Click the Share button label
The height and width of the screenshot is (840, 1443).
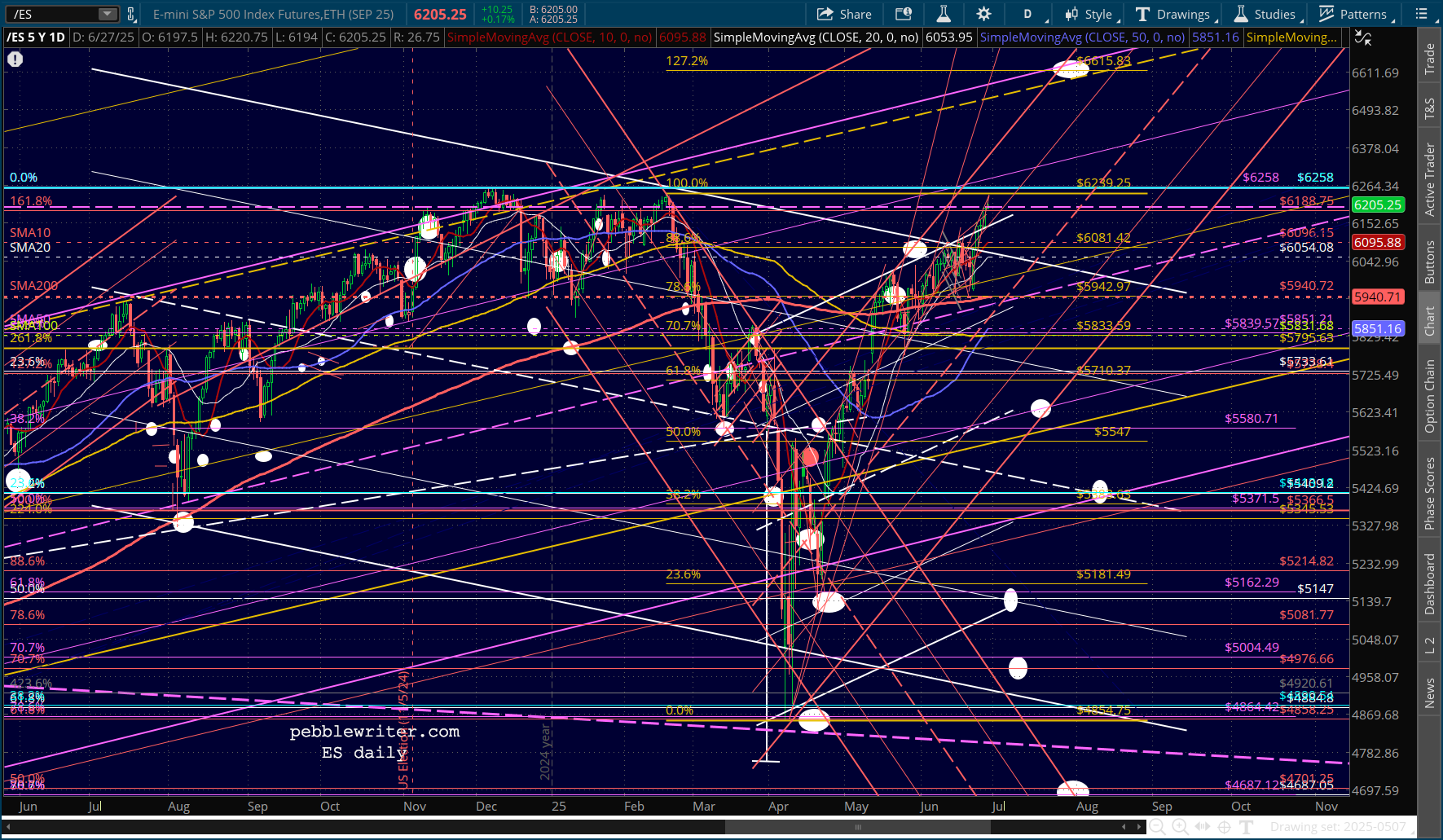coord(856,15)
